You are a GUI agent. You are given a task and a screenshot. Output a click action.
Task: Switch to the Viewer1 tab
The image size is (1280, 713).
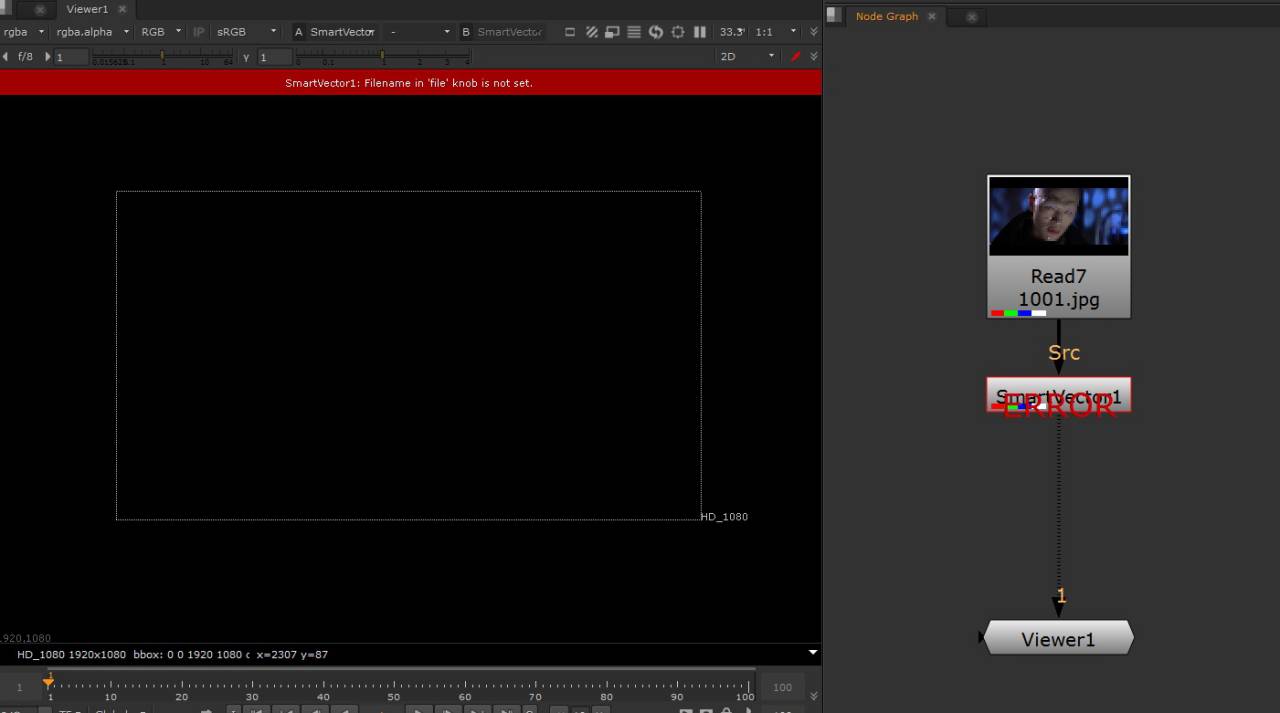[87, 9]
